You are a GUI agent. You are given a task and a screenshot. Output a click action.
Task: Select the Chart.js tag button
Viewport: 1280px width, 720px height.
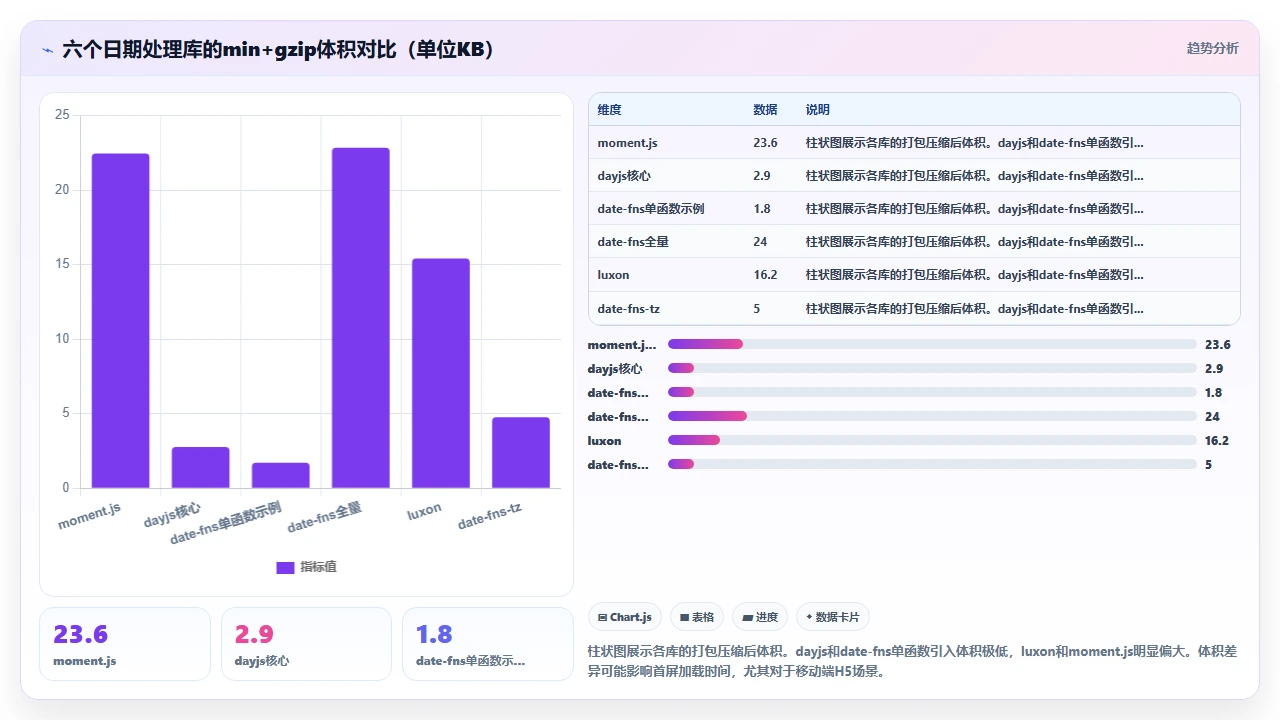[x=624, y=617]
